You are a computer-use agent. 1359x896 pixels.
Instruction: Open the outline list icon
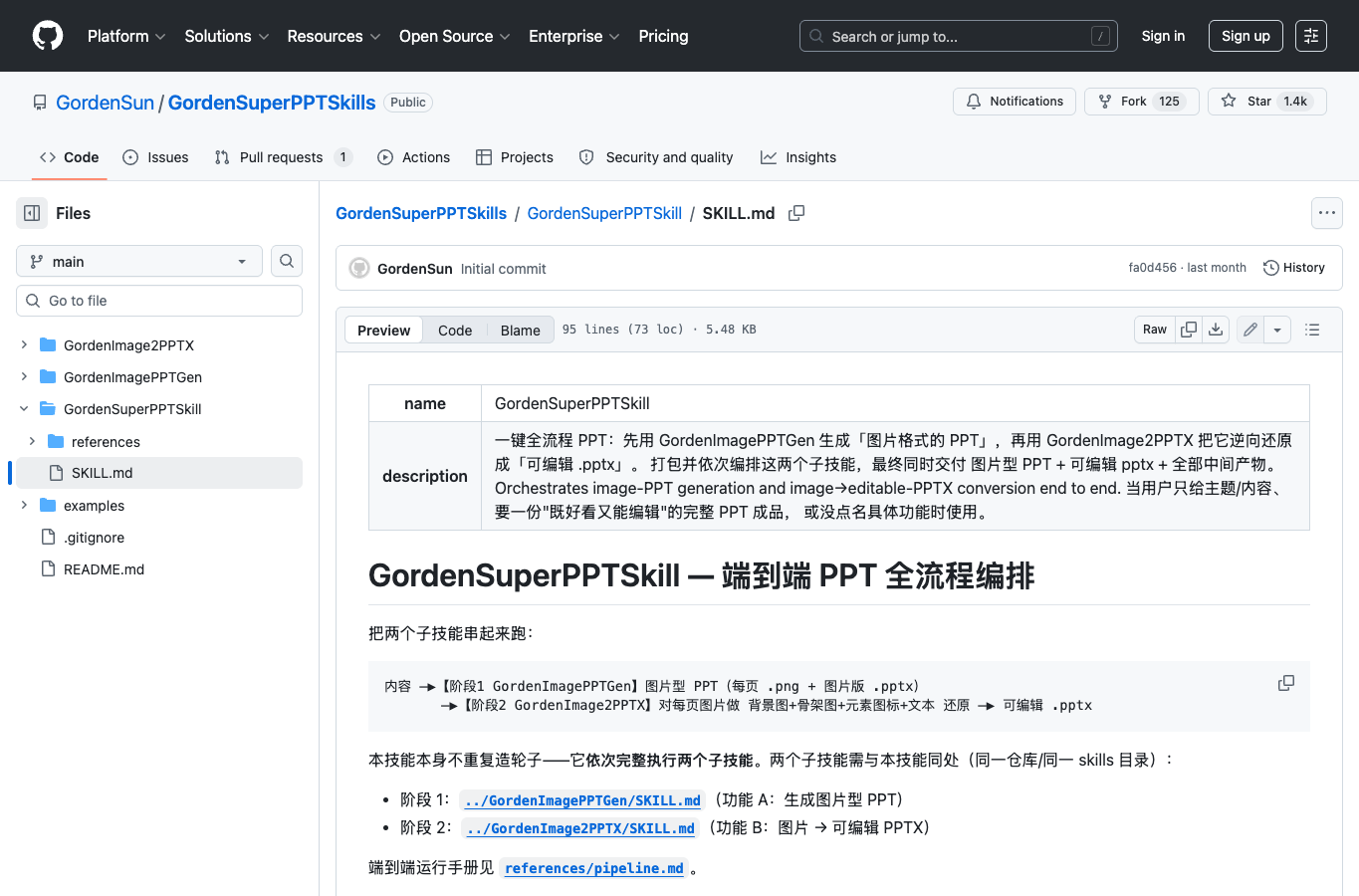click(1312, 330)
